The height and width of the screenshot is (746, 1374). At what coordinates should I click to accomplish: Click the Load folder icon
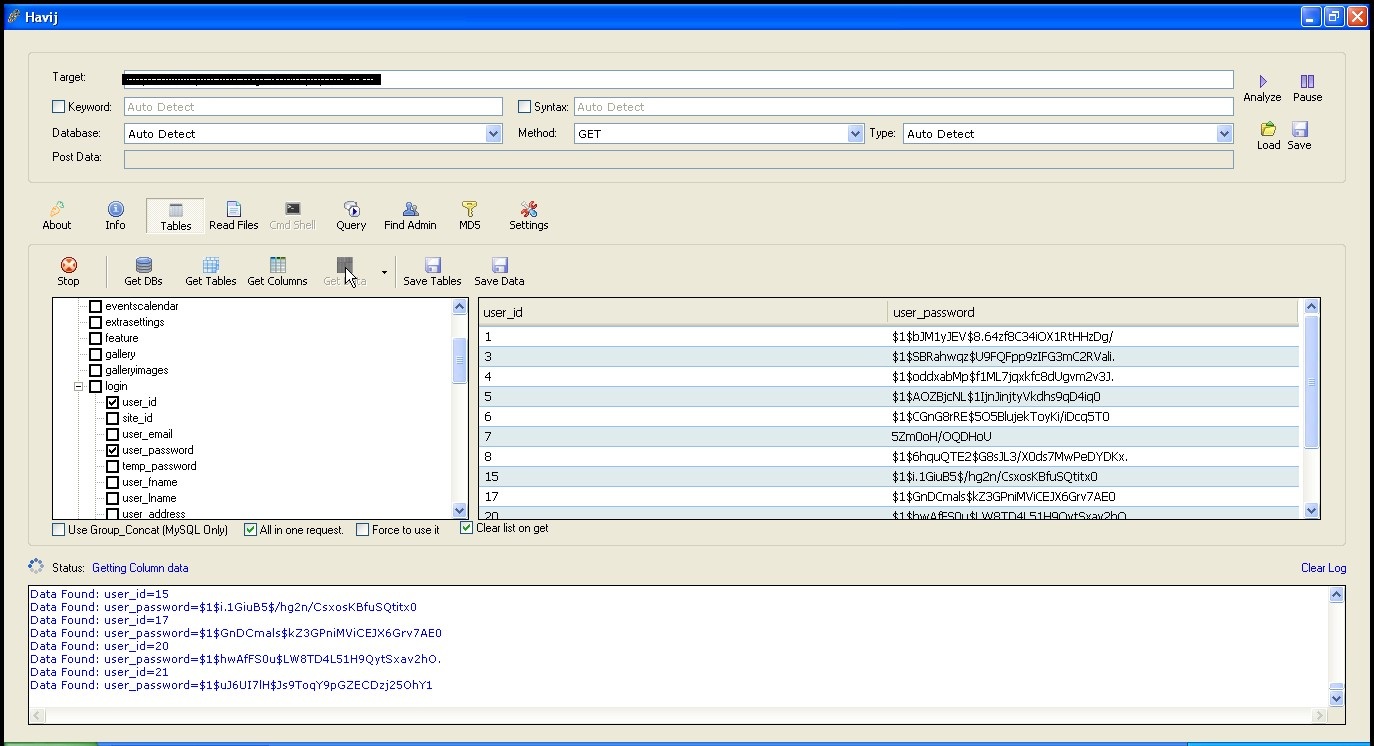[1268, 129]
